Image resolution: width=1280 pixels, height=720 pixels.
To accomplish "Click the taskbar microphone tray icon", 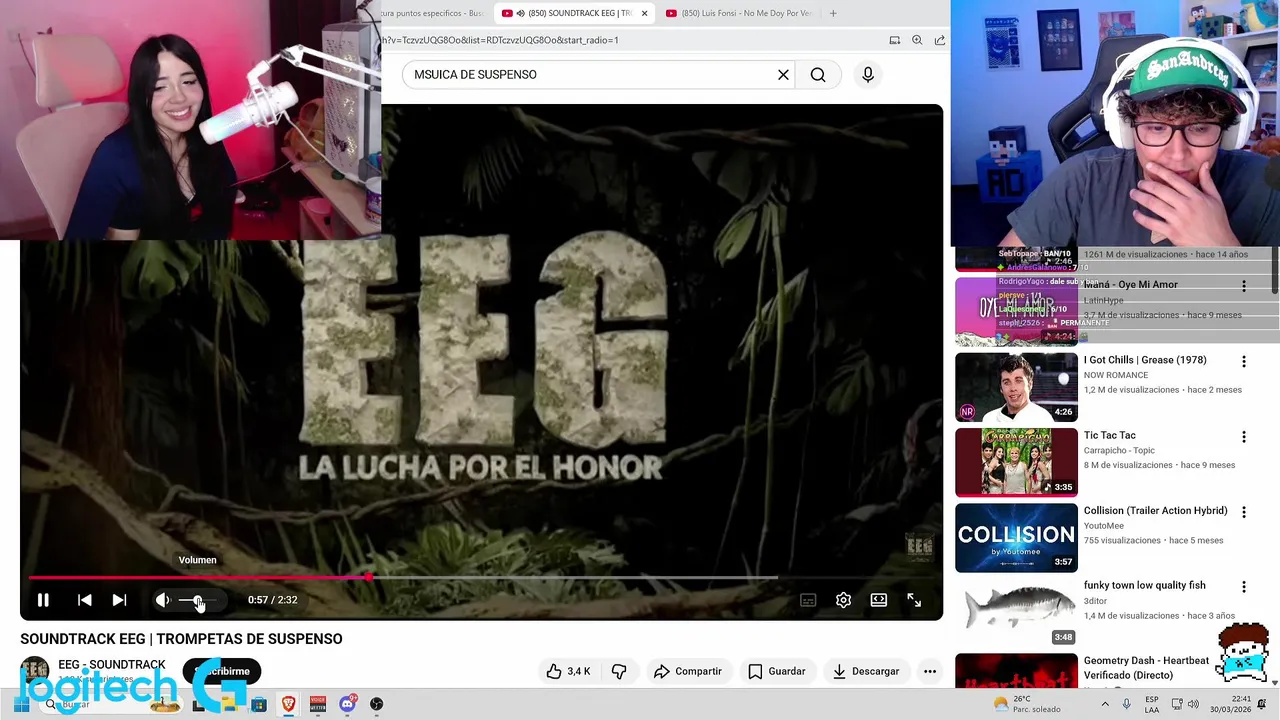I will point(1126,704).
